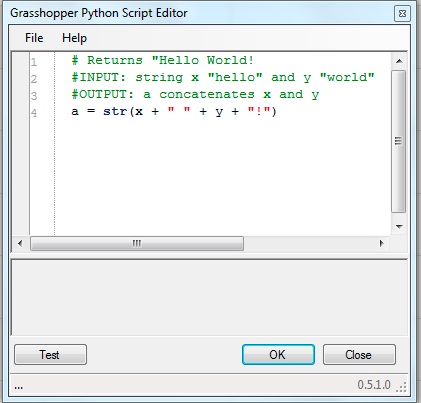
Task: Click the Test button
Action: [50, 355]
